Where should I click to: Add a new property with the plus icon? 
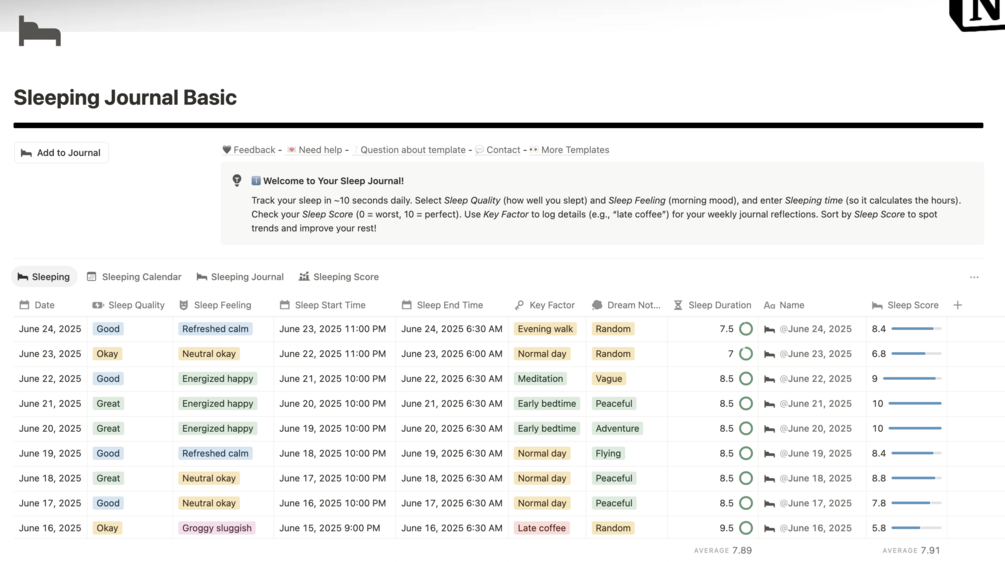pos(957,305)
